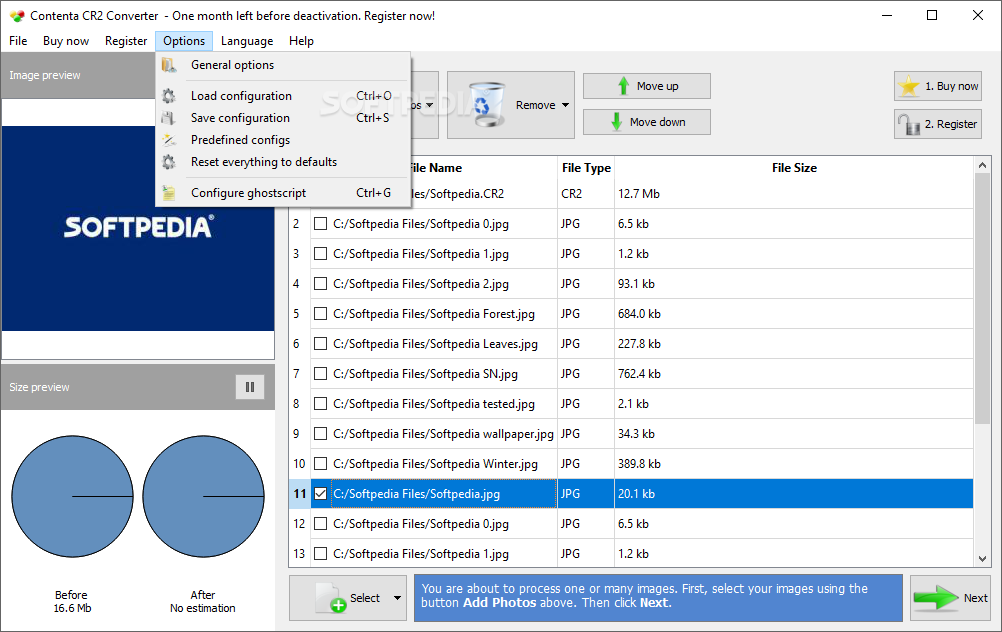Click the gold star Buy now icon
The width and height of the screenshot is (1002, 632).
click(909, 86)
